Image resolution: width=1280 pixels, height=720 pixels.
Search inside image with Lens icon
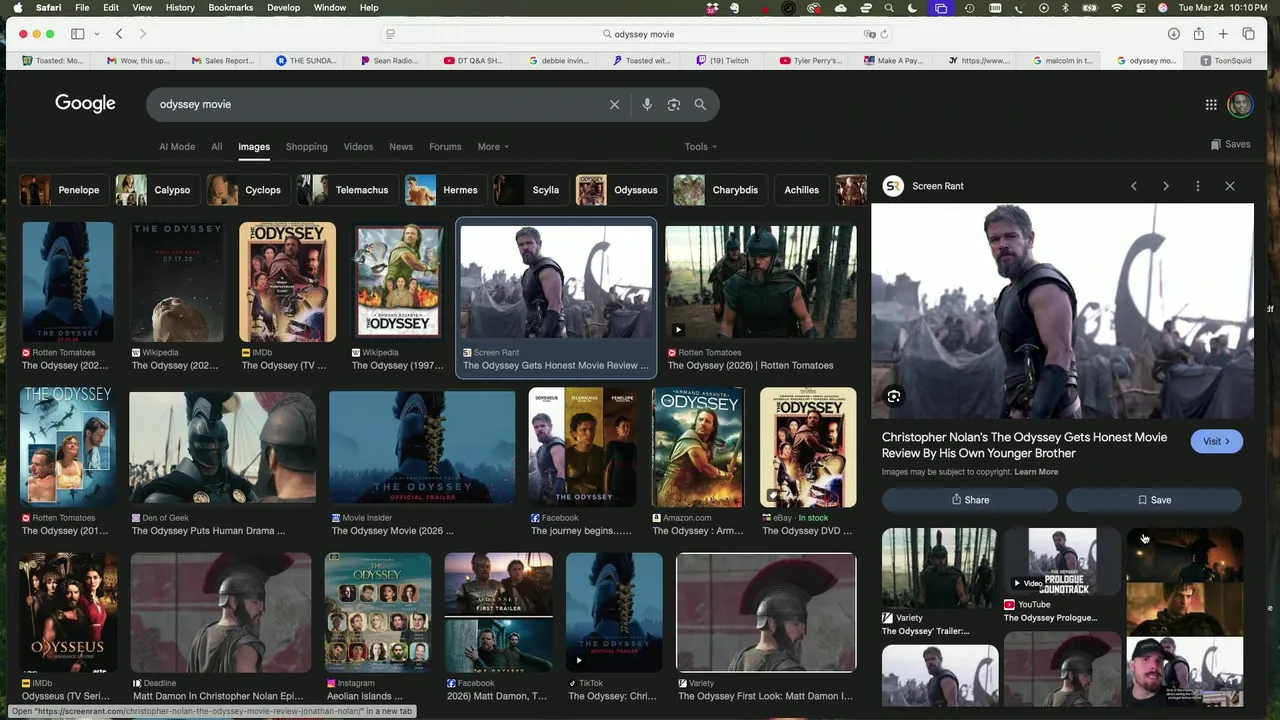pyautogui.click(x=894, y=397)
